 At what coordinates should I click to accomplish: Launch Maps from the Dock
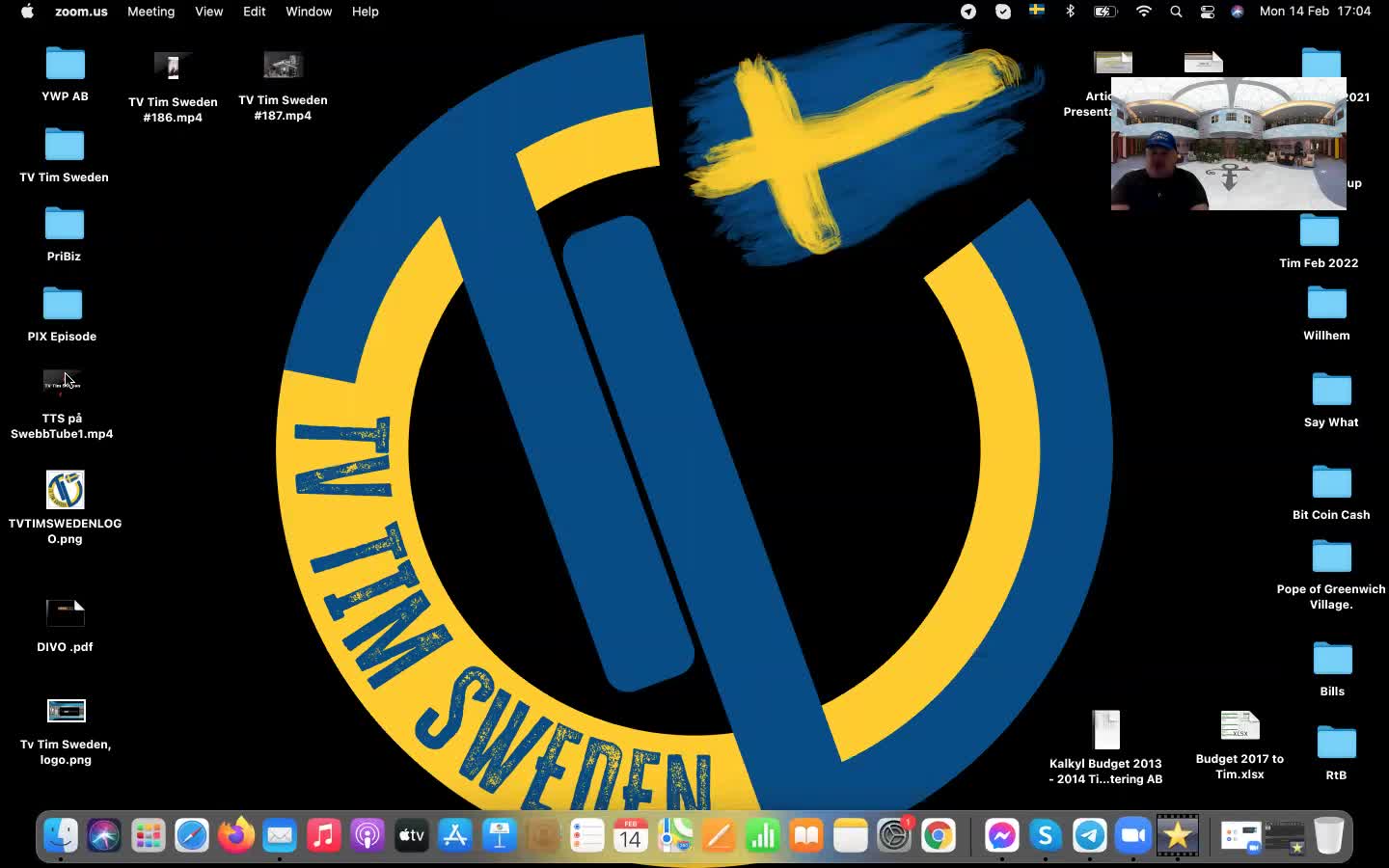675,835
